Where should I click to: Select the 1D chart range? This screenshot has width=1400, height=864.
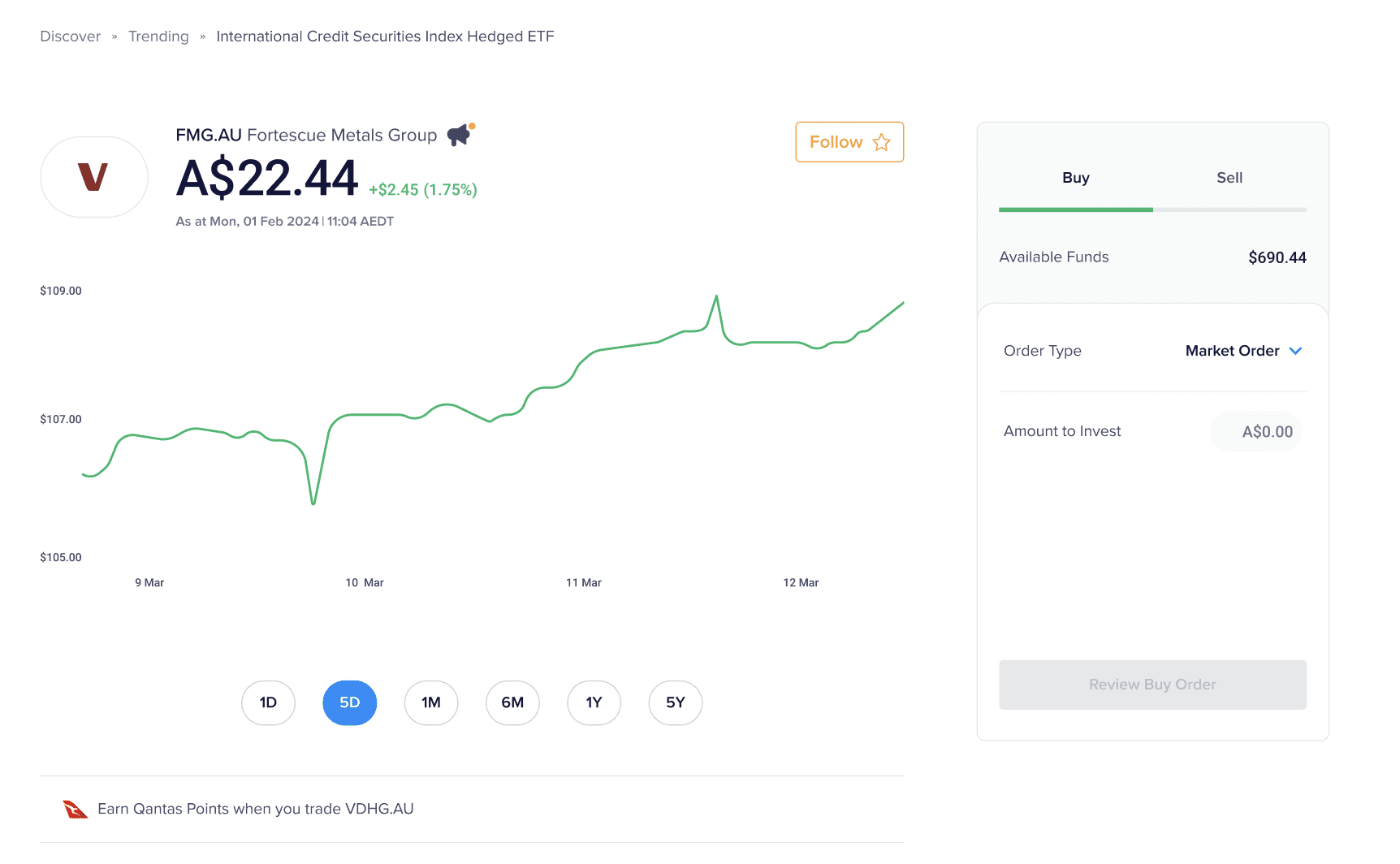(268, 702)
